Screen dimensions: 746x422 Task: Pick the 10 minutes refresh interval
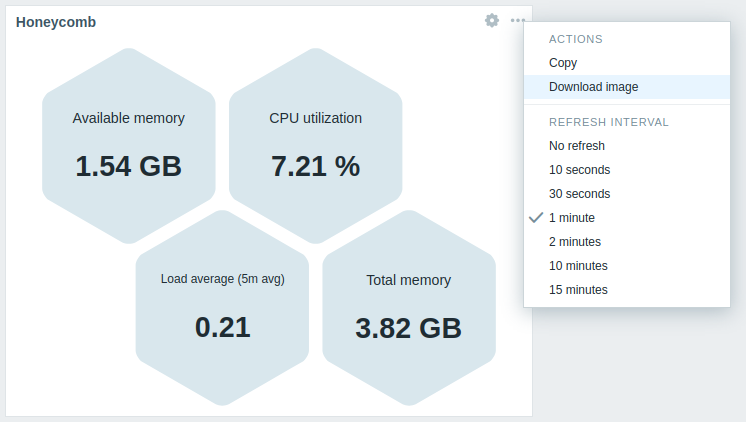627,265
